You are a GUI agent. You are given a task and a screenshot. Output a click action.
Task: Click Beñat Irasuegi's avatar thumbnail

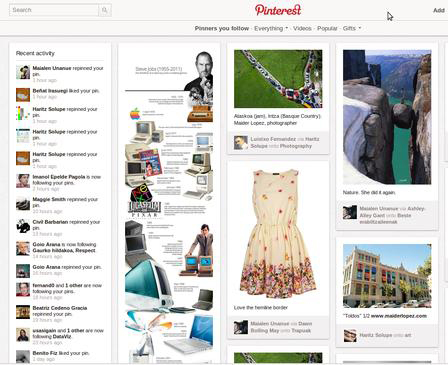click(x=23, y=95)
